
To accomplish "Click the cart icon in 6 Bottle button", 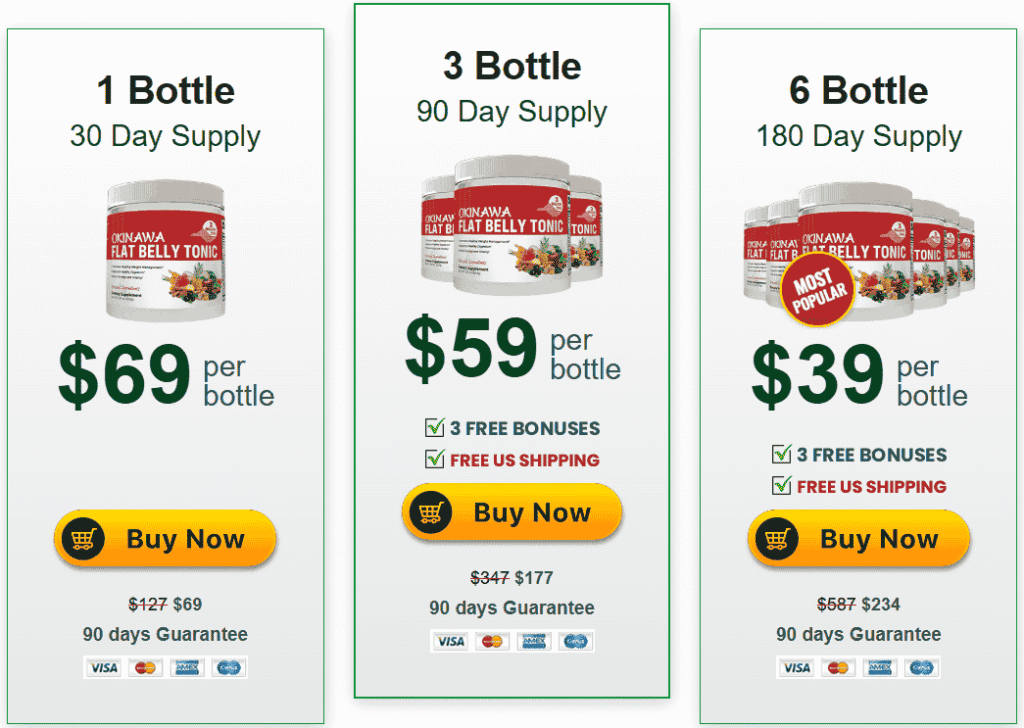I will click(x=777, y=540).
